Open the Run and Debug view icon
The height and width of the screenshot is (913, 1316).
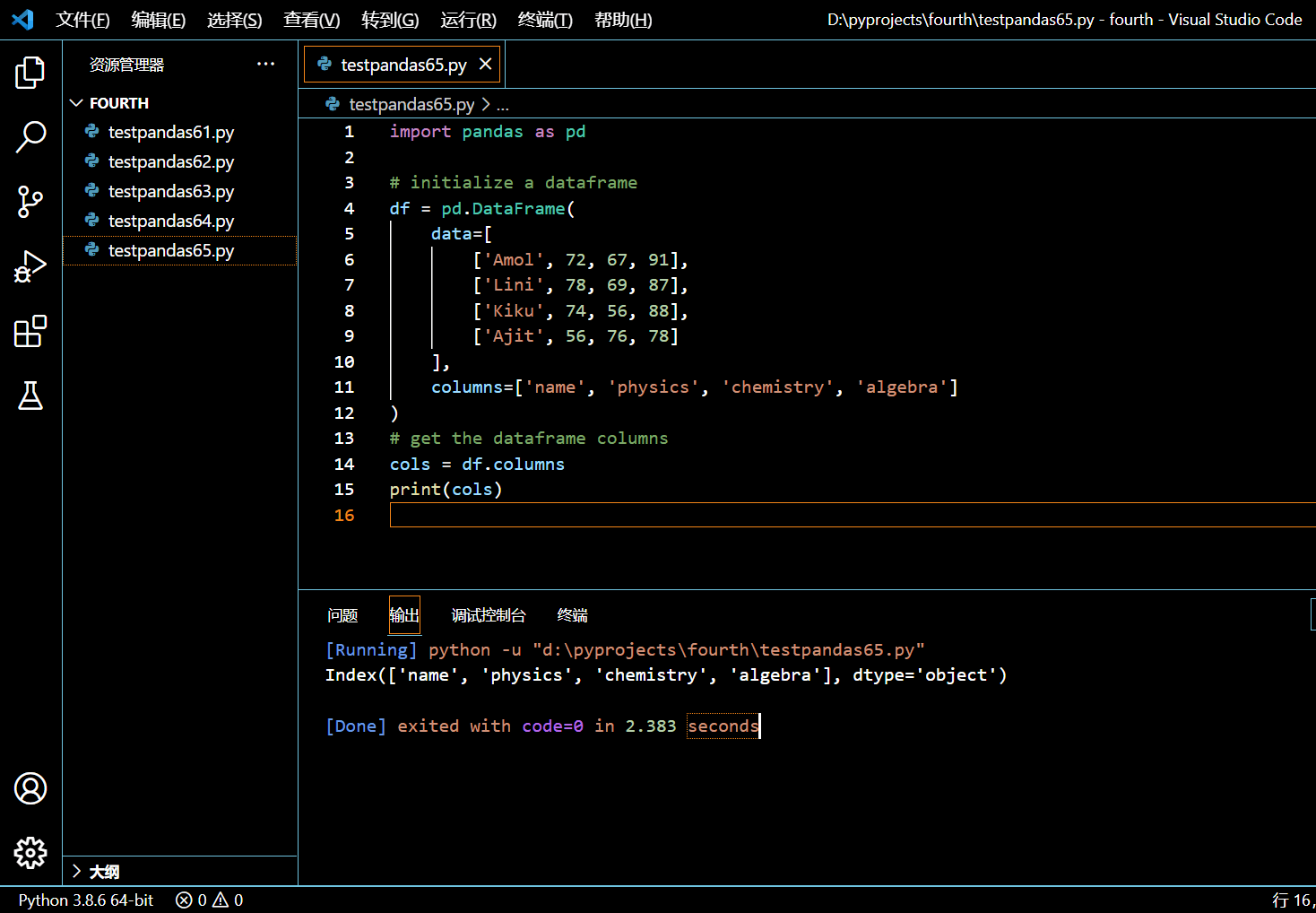(x=30, y=266)
